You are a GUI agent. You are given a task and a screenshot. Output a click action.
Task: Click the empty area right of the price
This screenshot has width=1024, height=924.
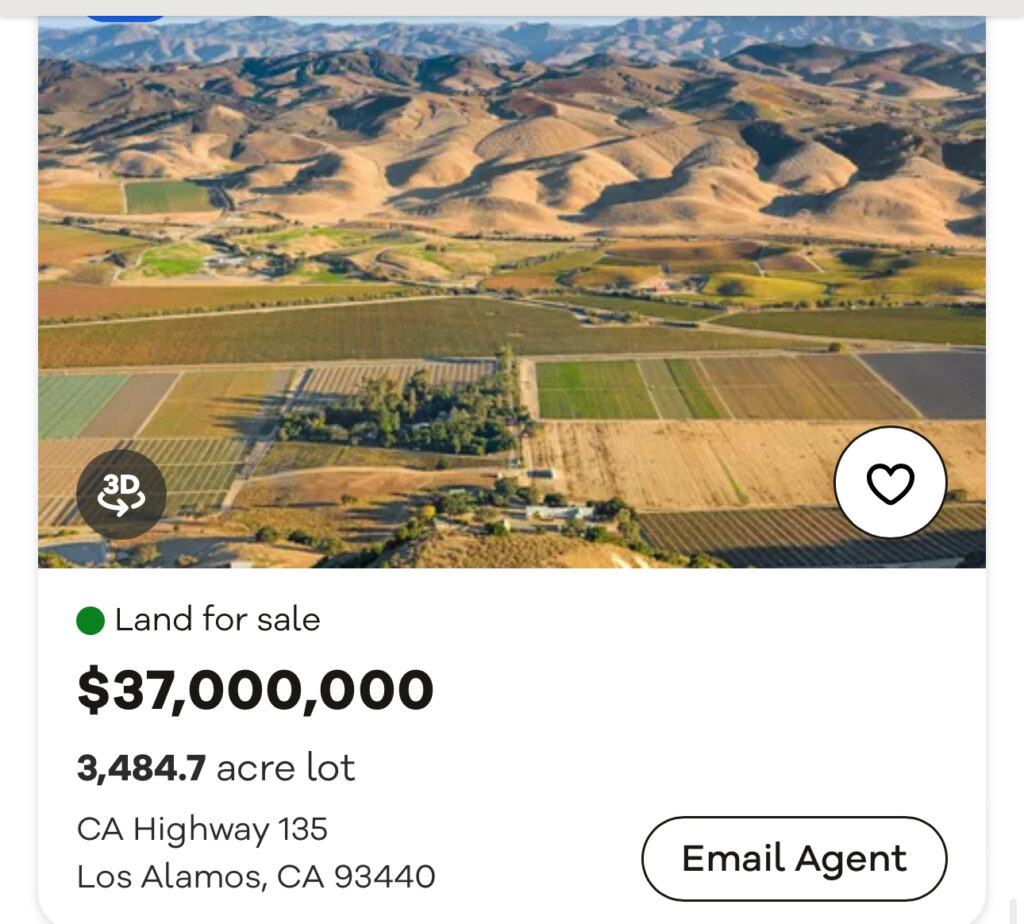[700, 690]
